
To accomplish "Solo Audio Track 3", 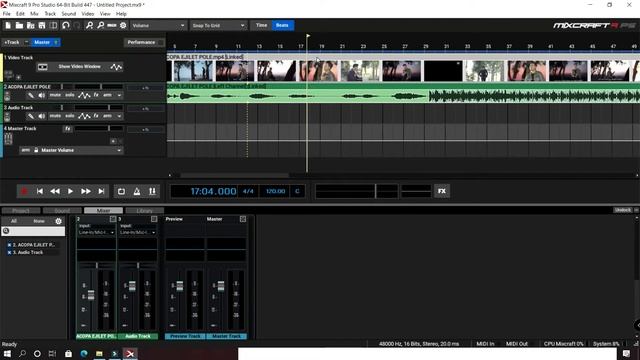I will 70,116.
